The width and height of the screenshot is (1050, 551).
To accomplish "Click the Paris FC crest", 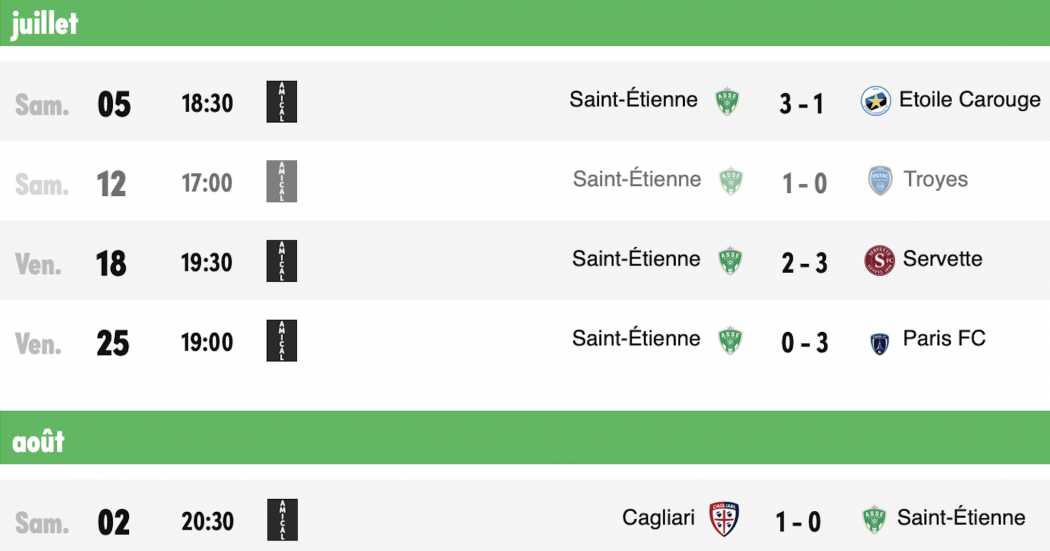I will (x=879, y=343).
